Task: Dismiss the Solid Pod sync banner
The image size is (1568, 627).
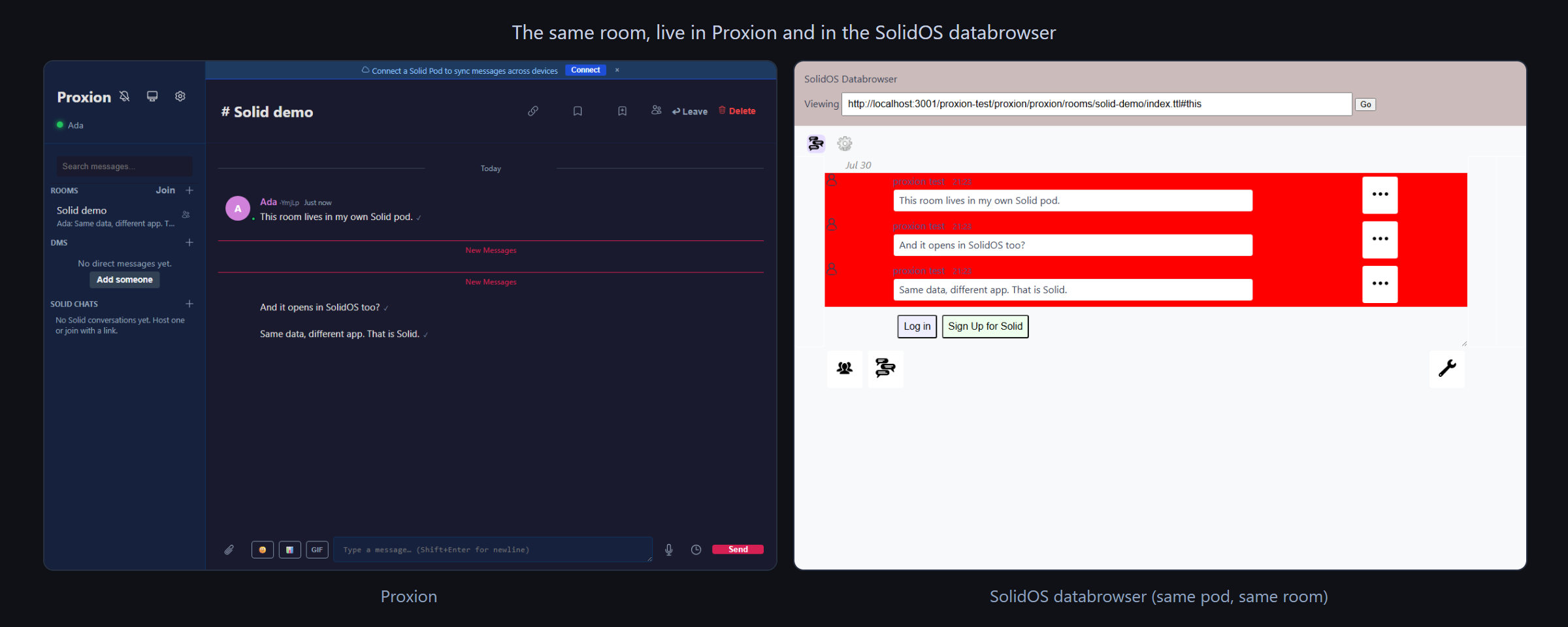Action: tap(617, 70)
